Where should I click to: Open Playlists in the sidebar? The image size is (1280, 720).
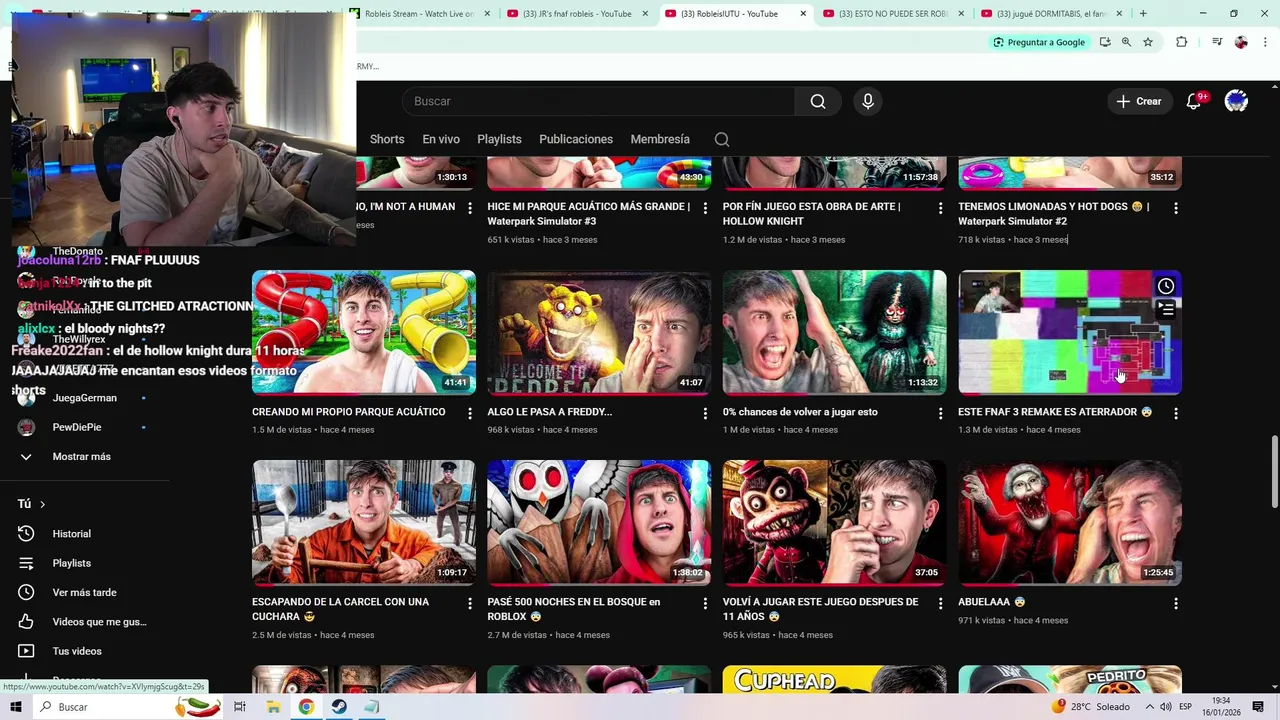[x=71, y=563]
